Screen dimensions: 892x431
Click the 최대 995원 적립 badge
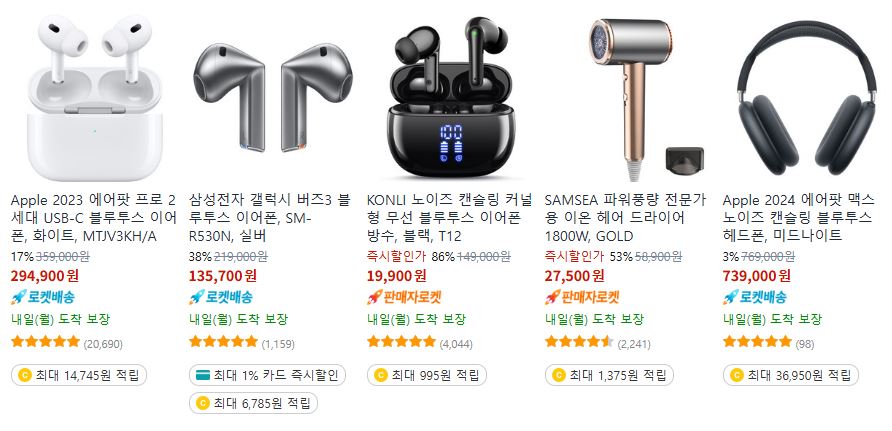point(427,375)
